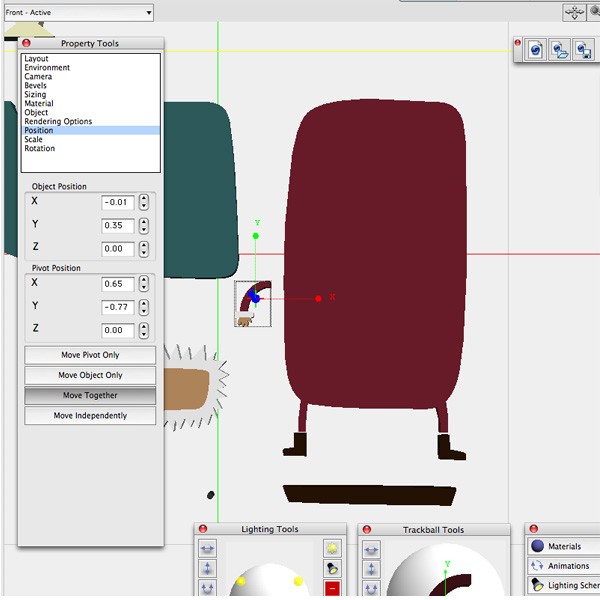Enable Move Pivot Only mode

pos(90,355)
